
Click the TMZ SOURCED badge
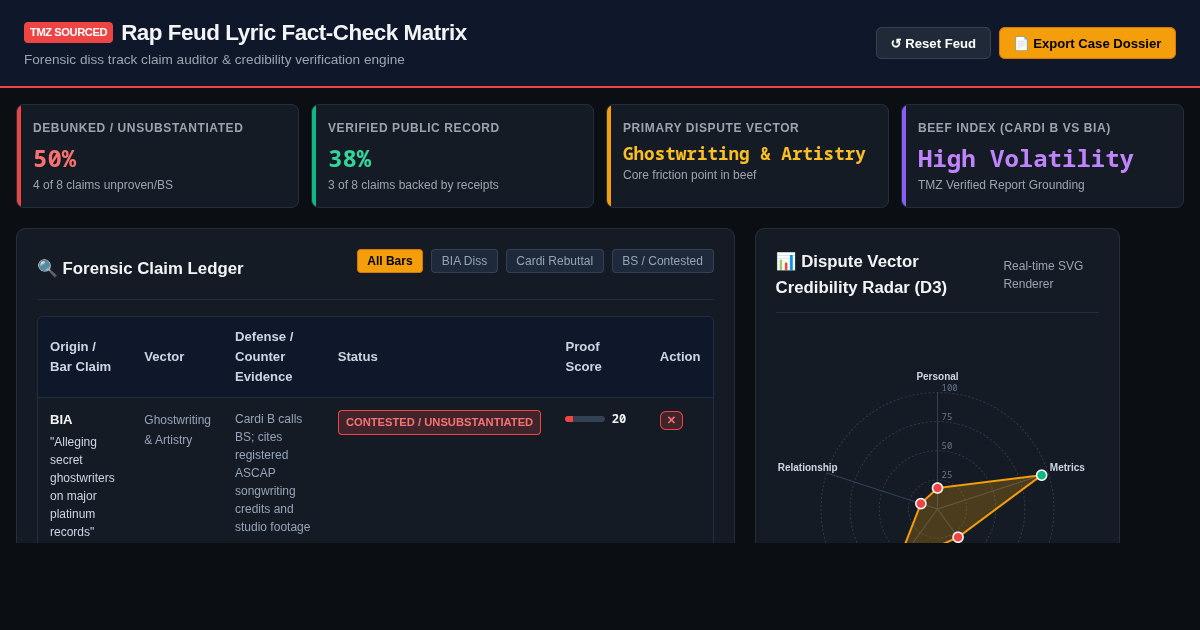pyautogui.click(x=68, y=32)
